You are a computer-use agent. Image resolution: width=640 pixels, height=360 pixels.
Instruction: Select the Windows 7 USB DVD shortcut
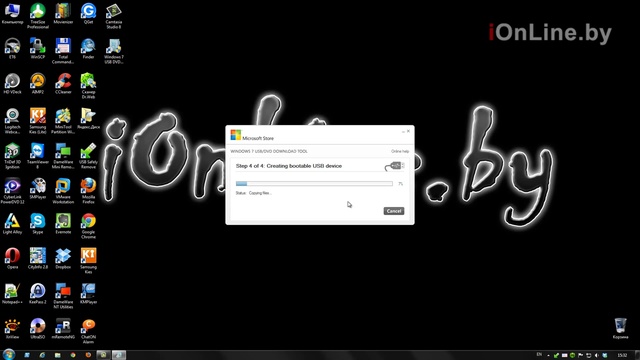click(x=113, y=51)
